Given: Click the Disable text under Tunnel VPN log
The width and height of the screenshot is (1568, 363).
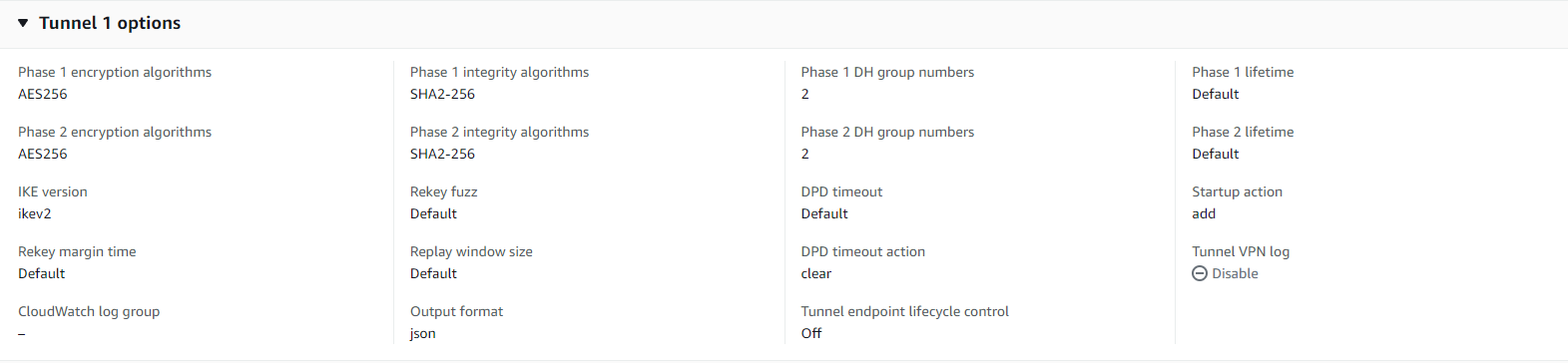Looking at the screenshot, I should click(x=1235, y=273).
